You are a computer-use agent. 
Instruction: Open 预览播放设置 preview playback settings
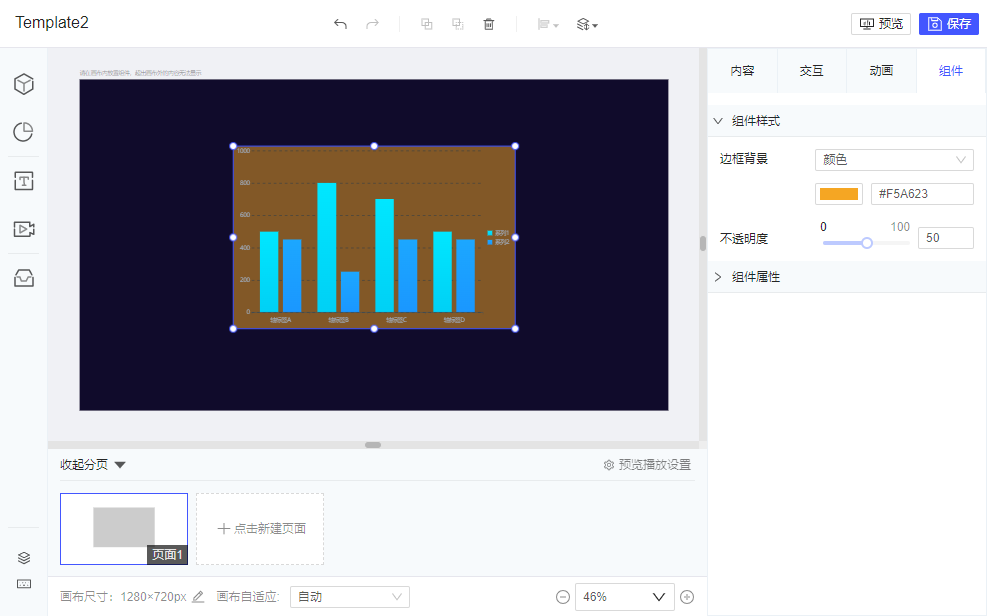pos(647,465)
